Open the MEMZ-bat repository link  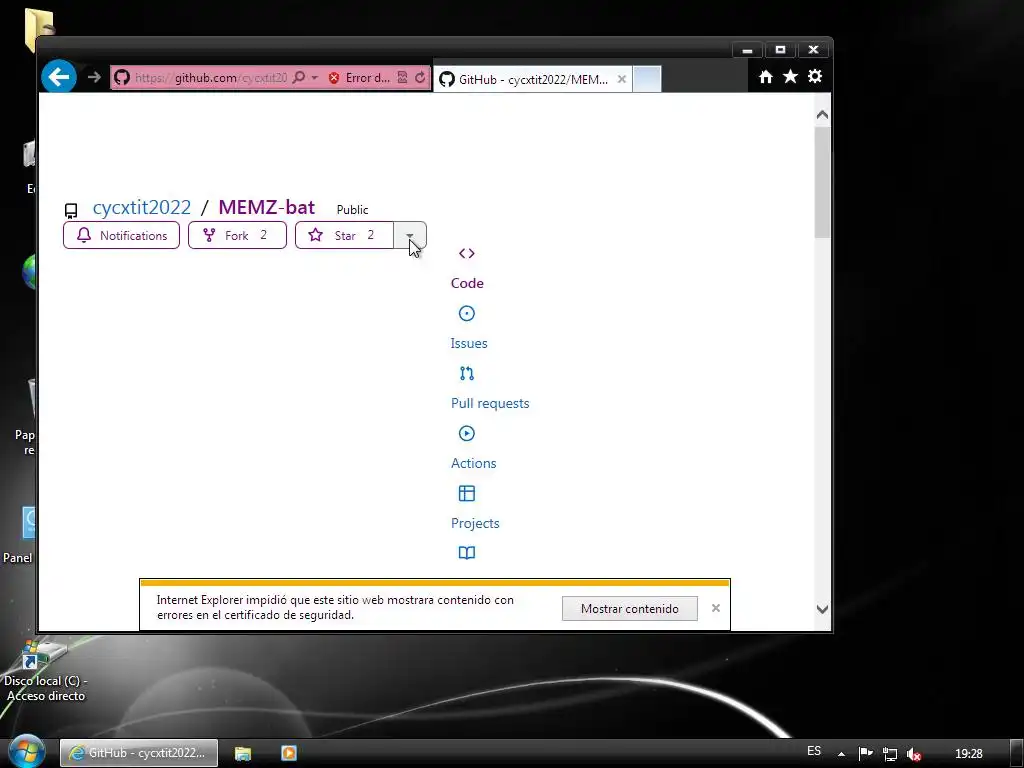click(266, 207)
